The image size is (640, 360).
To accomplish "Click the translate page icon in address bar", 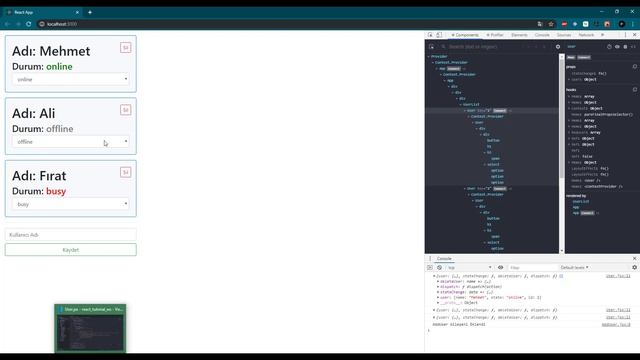I will pos(540,24).
